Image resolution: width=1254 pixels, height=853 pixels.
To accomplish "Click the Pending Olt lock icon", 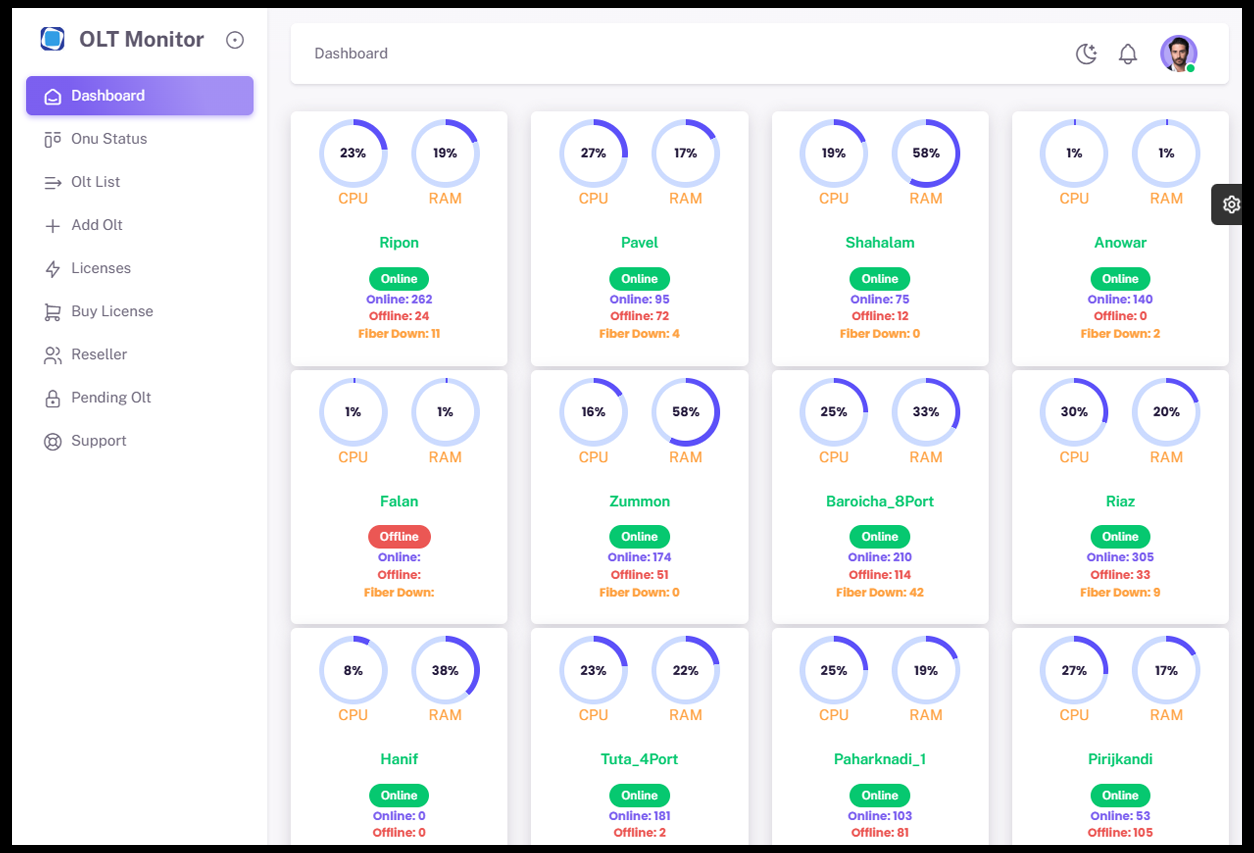I will (52, 397).
